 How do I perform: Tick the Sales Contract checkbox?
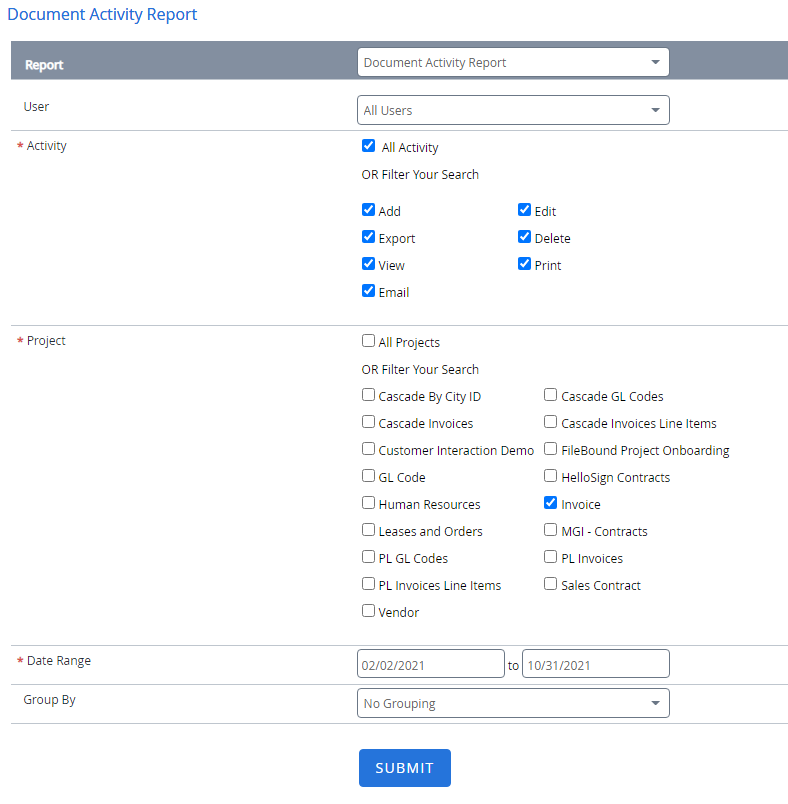click(x=551, y=584)
